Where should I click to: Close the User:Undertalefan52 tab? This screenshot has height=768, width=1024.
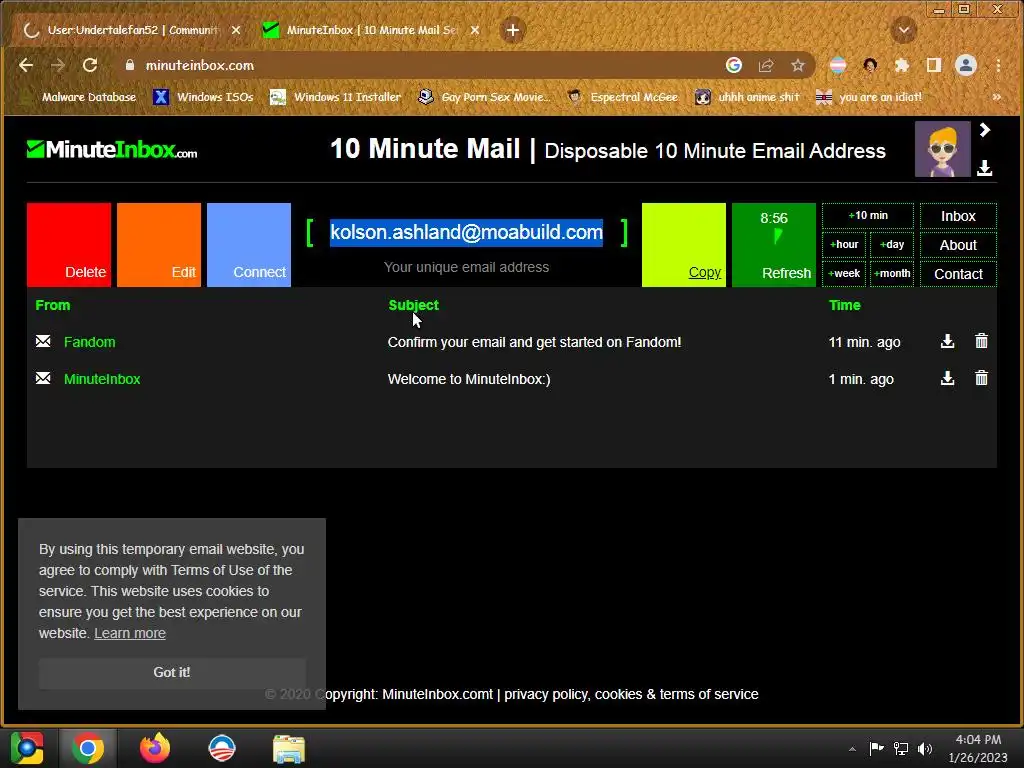coord(236,30)
